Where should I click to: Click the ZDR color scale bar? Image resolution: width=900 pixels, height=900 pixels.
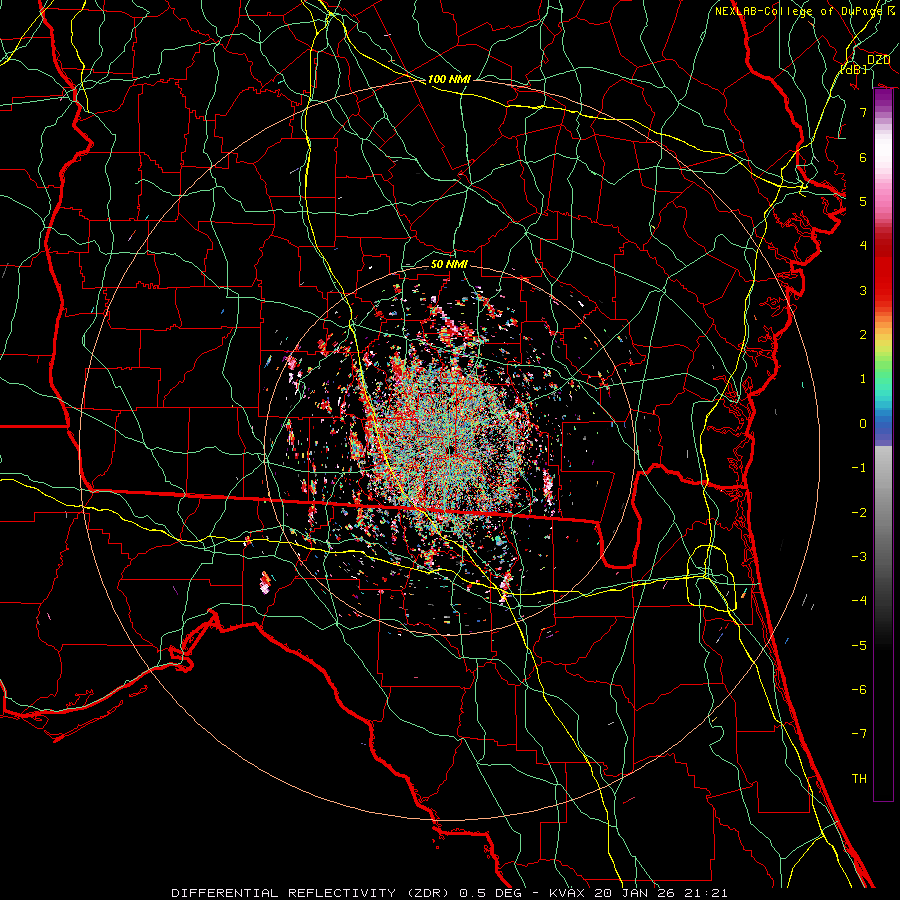[883, 444]
